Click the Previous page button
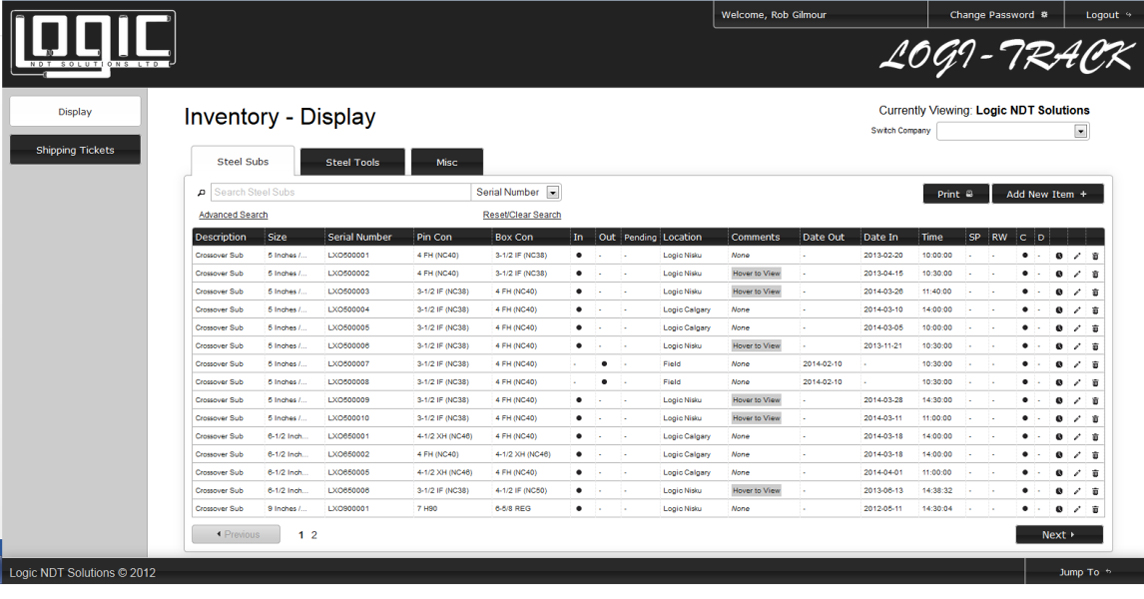The width and height of the screenshot is (1144, 599). click(236, 535)
